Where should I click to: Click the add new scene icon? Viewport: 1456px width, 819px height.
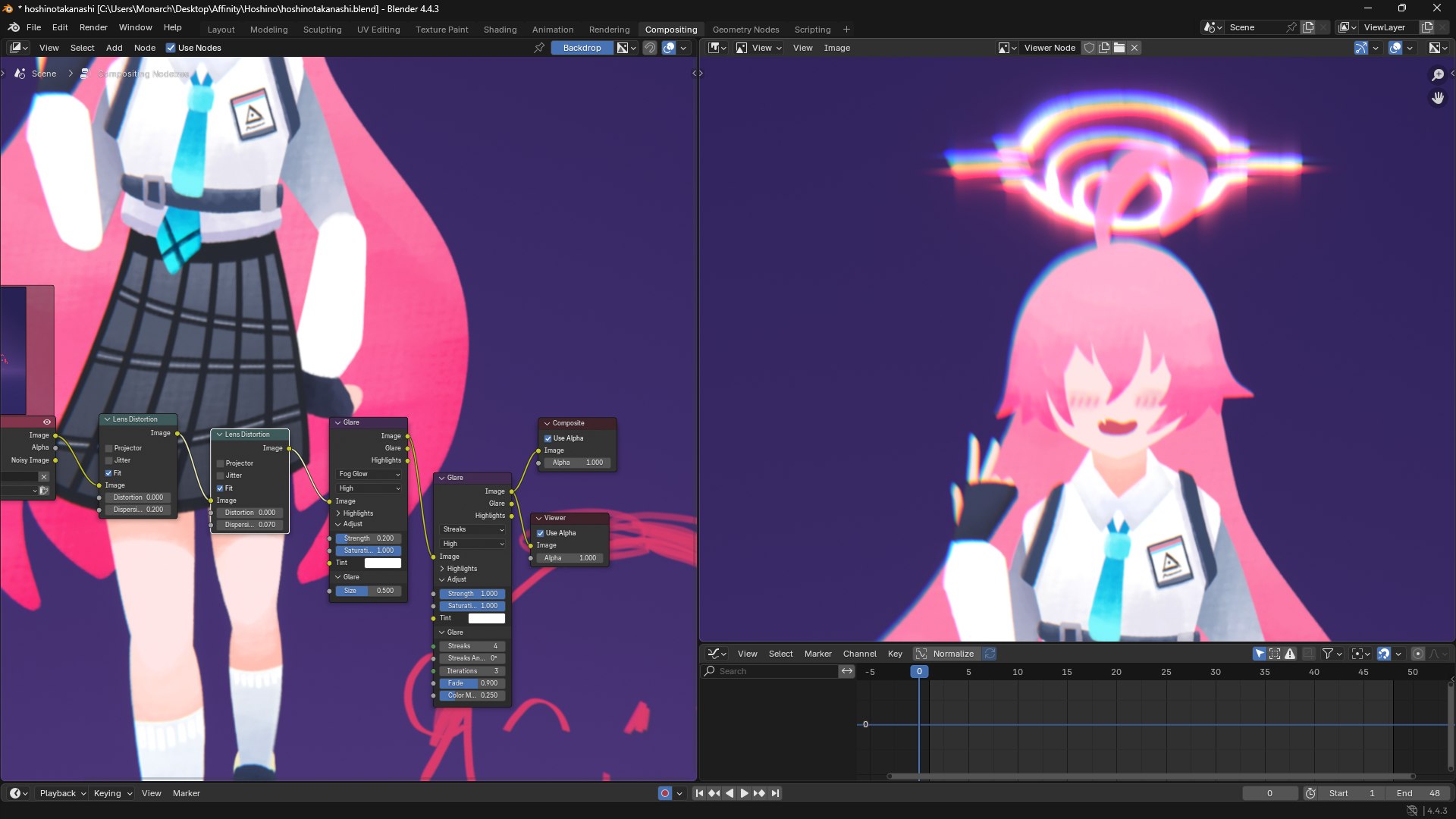[x=1308, y=27]
